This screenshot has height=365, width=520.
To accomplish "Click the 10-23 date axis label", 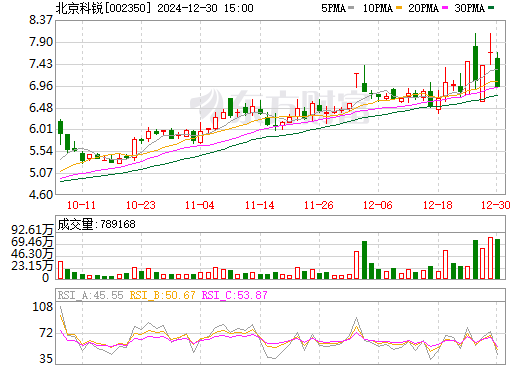I will pos(141,205).
